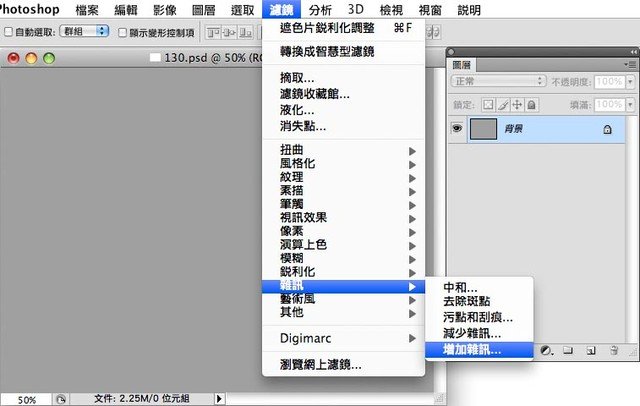Open 檔案 menu
The height and width of the screenshot is (406, 640).
87,9
